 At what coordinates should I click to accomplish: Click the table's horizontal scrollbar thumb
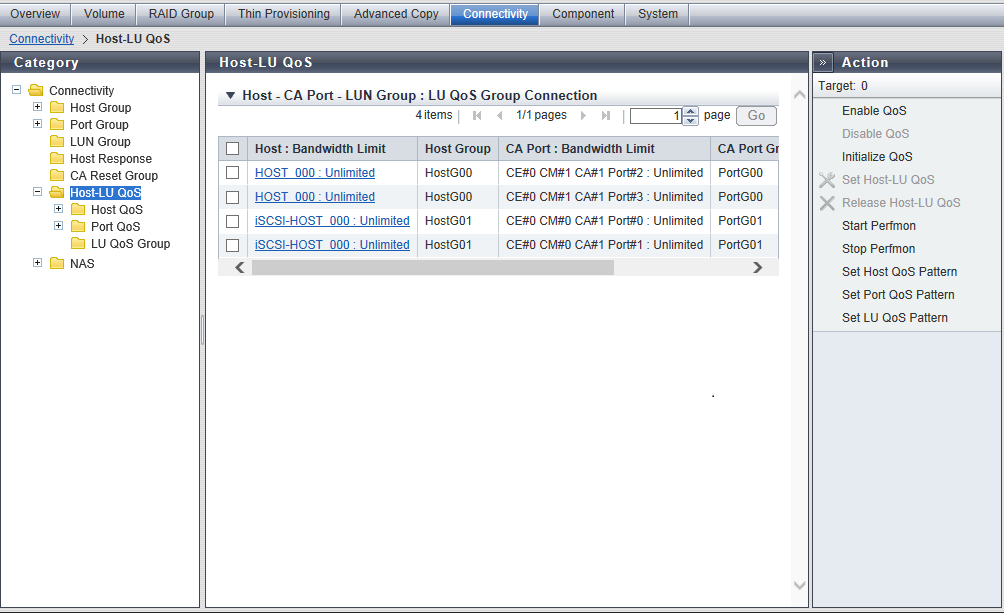[432, 268]
